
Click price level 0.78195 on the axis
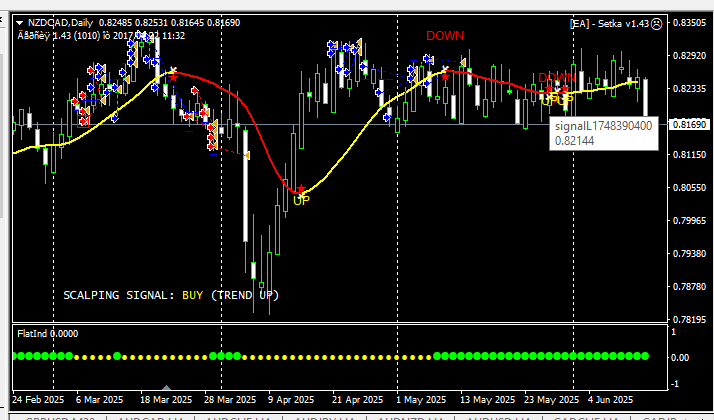click(x=689, y=320)
